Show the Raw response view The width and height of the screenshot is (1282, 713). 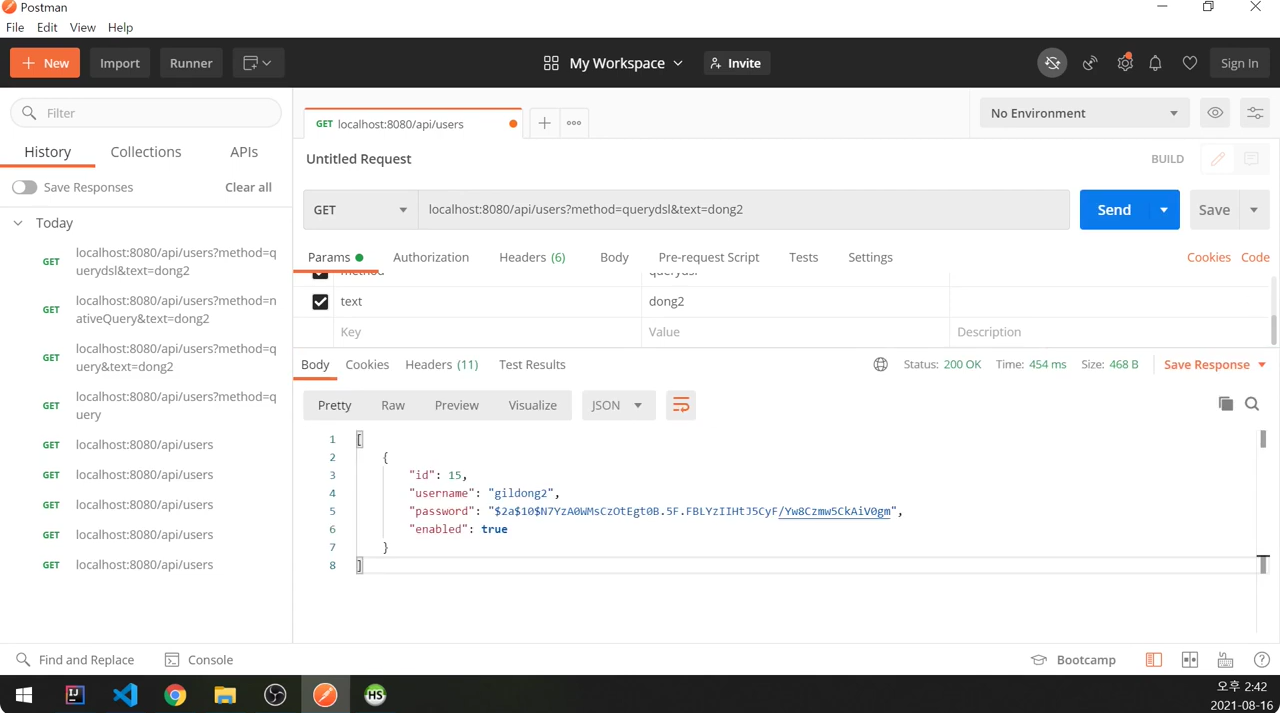point(393,405)
